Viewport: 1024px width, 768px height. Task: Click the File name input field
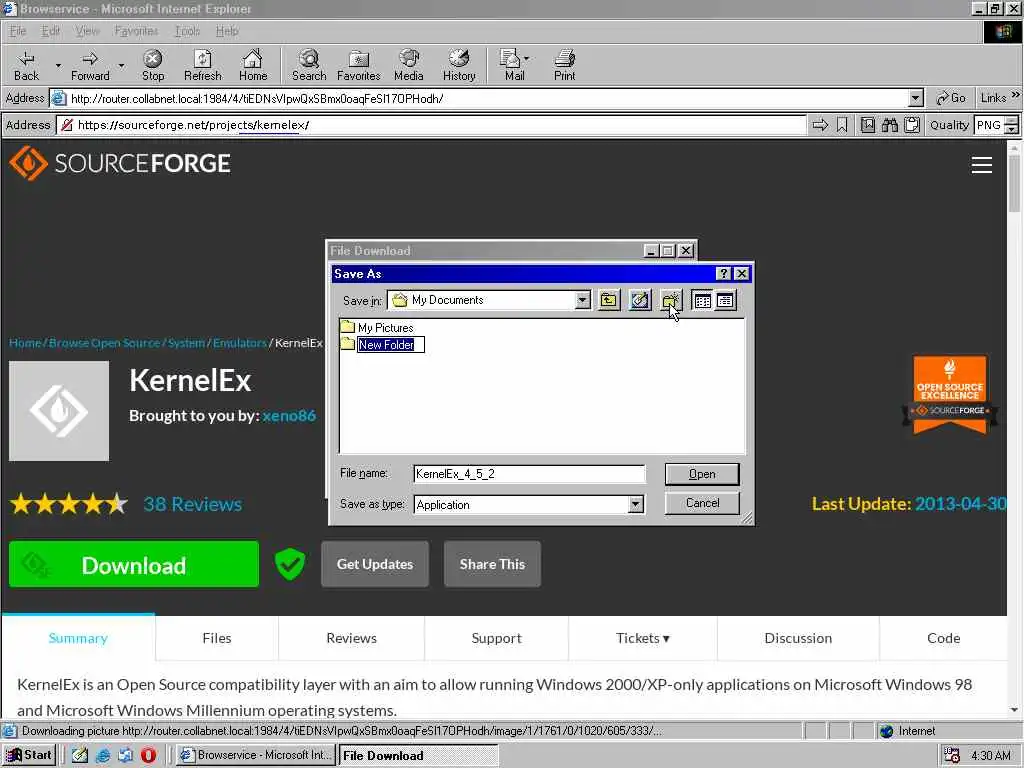[529, 474]
